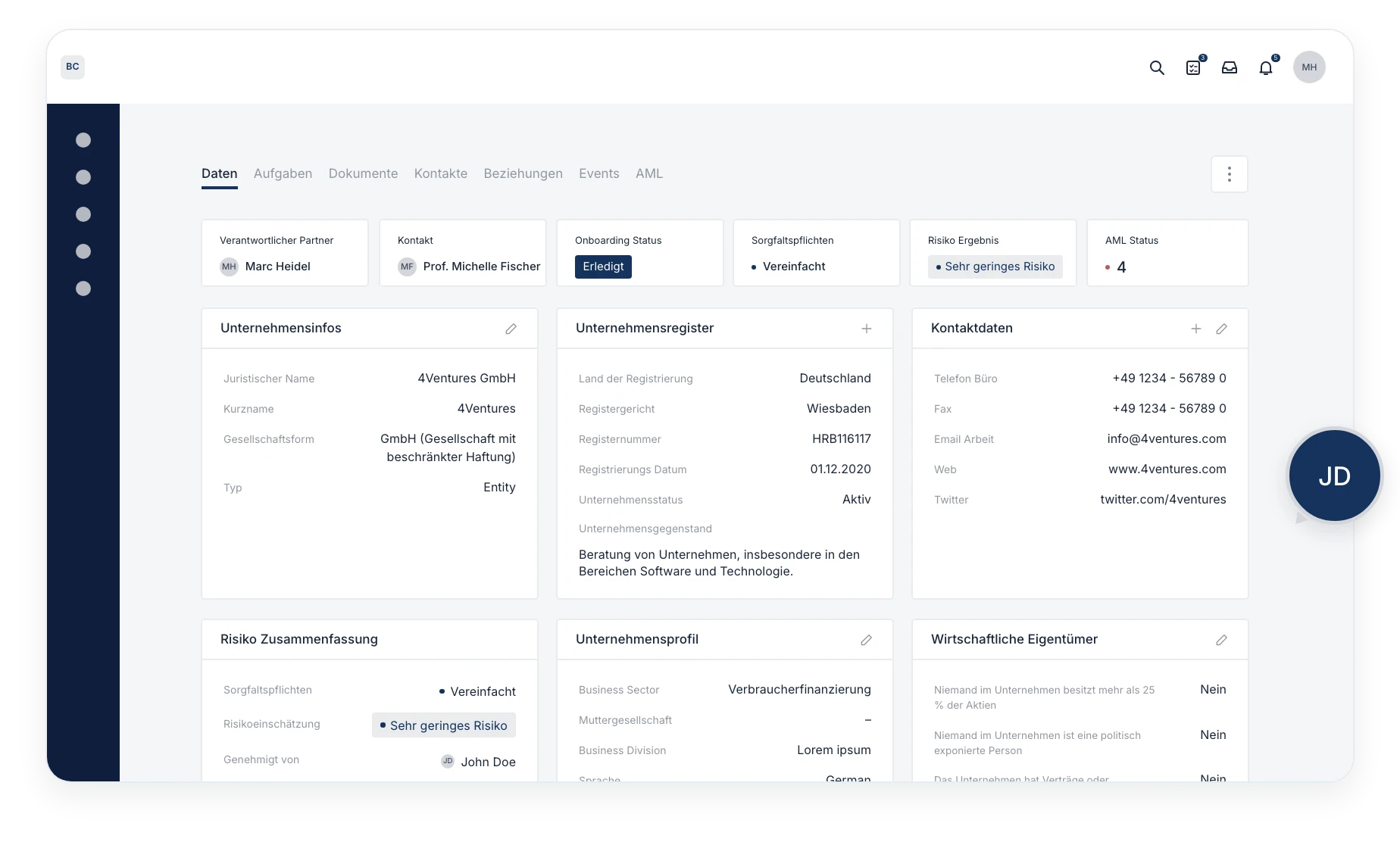Viewport: 1400px width, 845px height.
Task: Click Marc Heidel responsible partner
Action: (x=265, y=267)
